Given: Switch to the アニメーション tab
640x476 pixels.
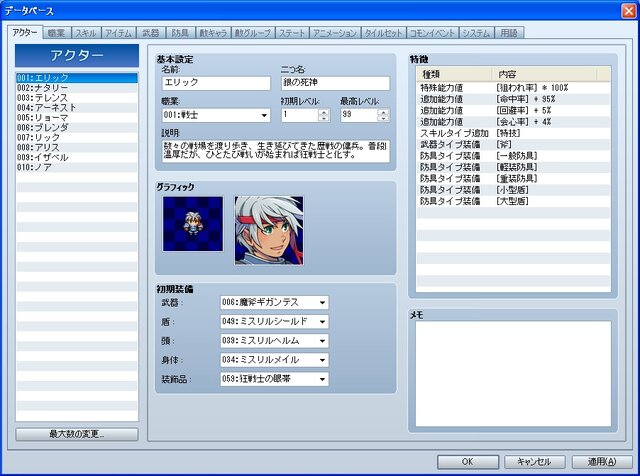Looking at the screenshot, I should [x=333, y=34].
